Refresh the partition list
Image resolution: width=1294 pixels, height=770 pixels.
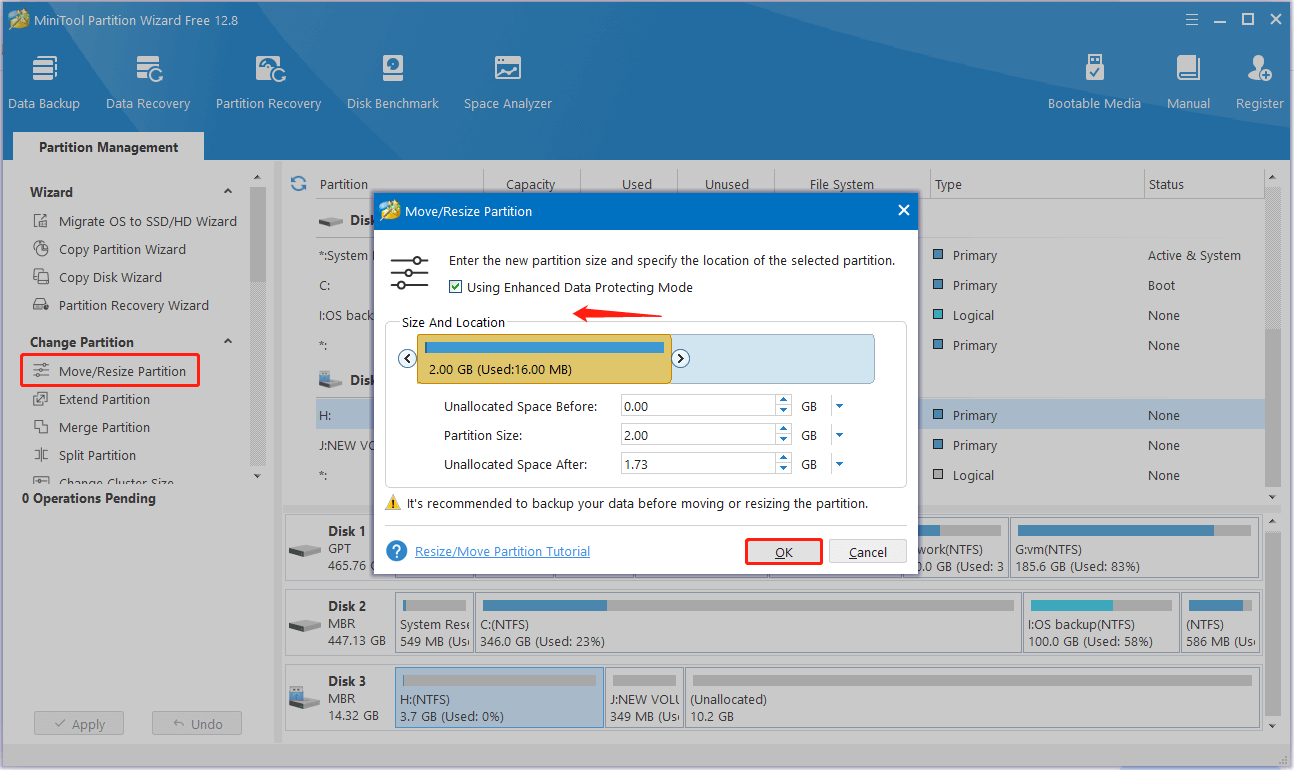pyautogui.click(x=298, y=184)
